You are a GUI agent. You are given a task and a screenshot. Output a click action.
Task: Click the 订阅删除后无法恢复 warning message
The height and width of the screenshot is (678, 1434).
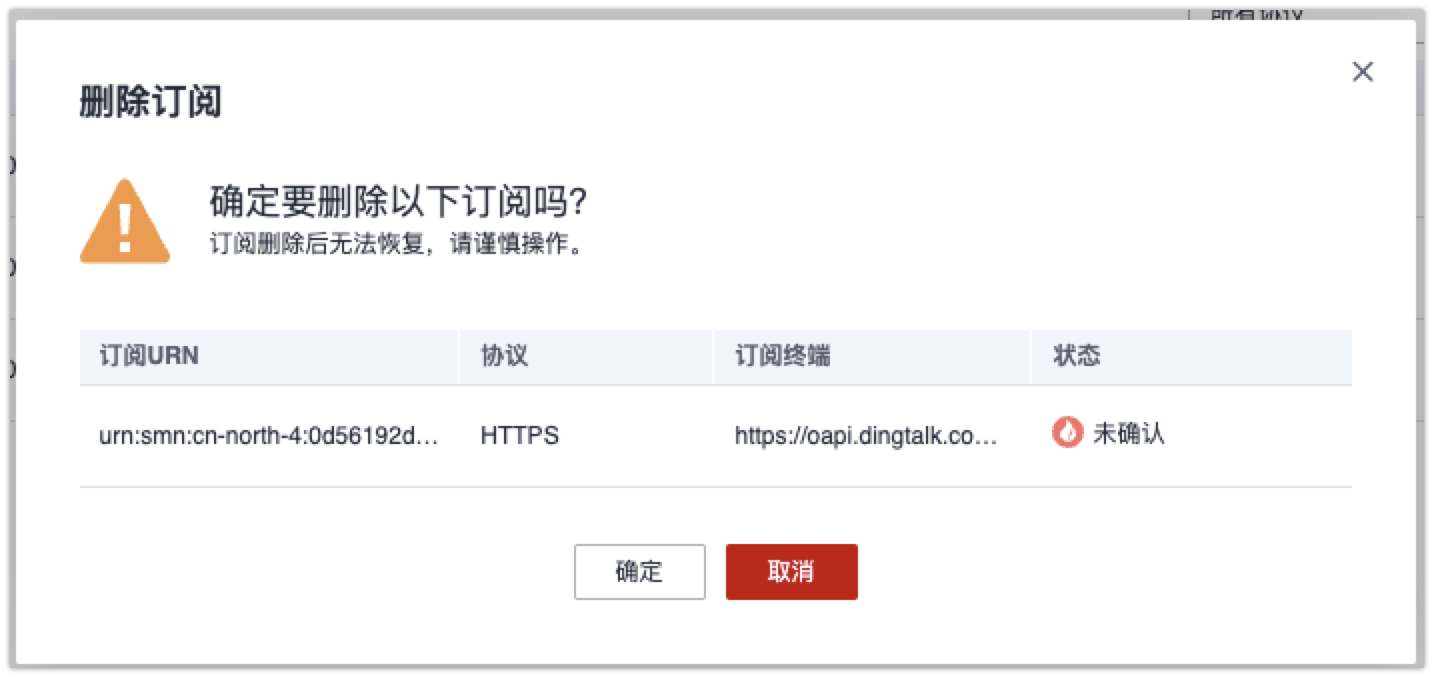(x=396, y=245)
